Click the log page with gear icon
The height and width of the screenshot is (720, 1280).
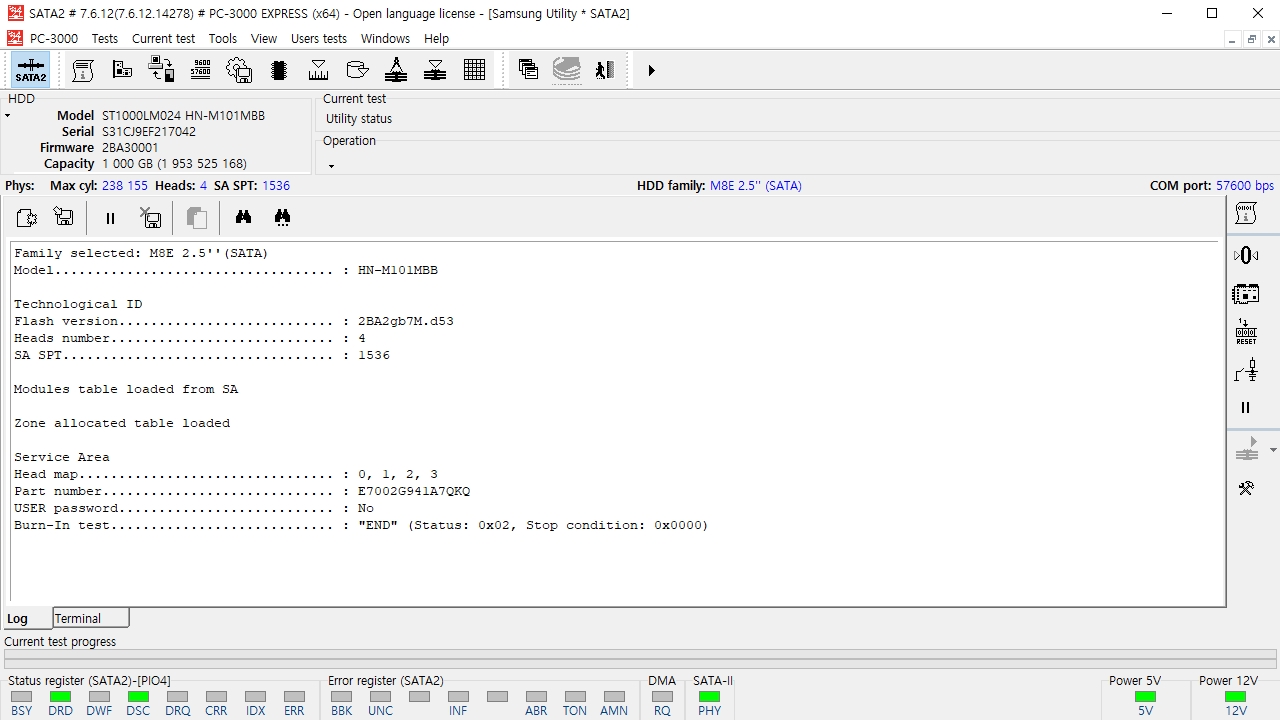(x=26, y=217)
